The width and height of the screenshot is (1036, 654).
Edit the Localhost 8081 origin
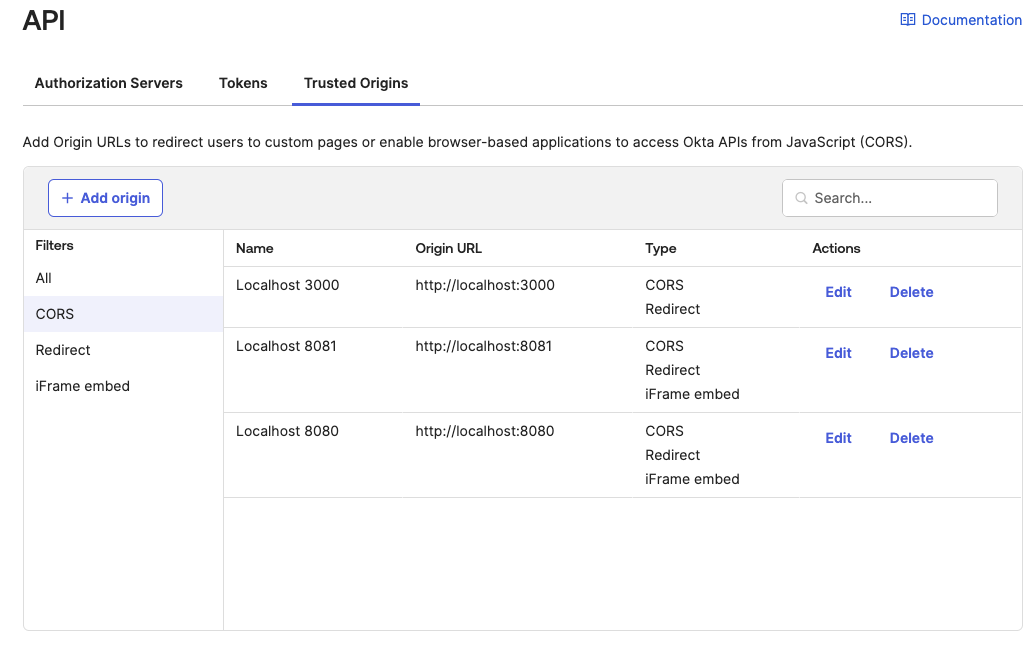click(x=838, y=353)
